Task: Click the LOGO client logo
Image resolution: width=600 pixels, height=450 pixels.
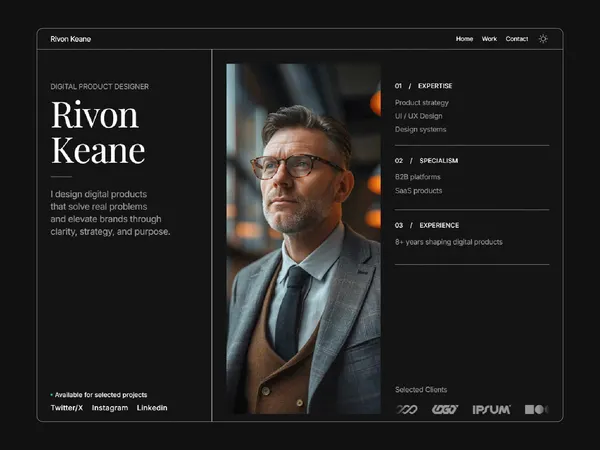Action: [445, 409]
